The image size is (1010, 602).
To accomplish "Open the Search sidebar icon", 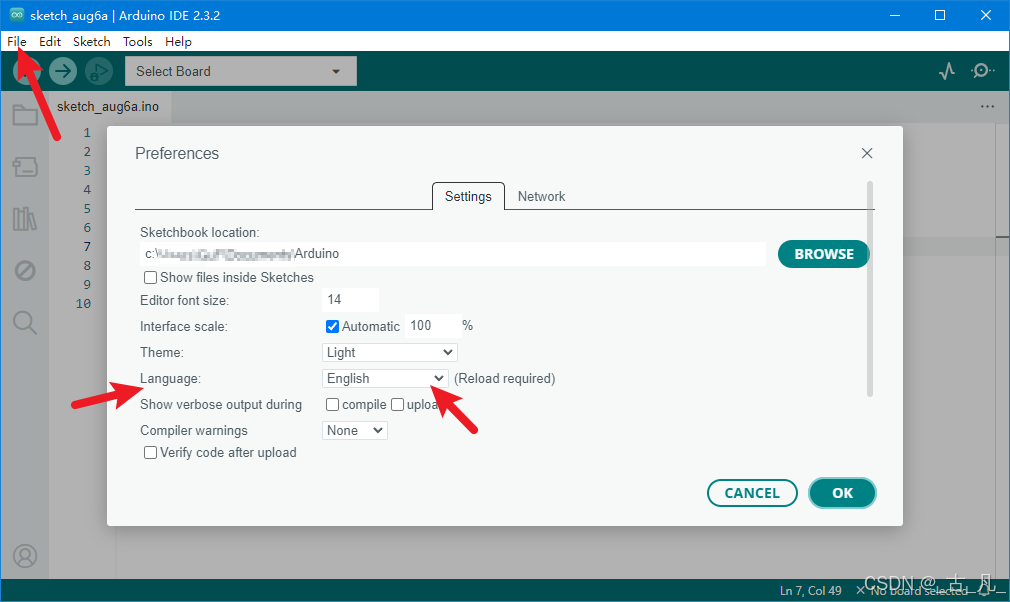I will pos(25,322).
